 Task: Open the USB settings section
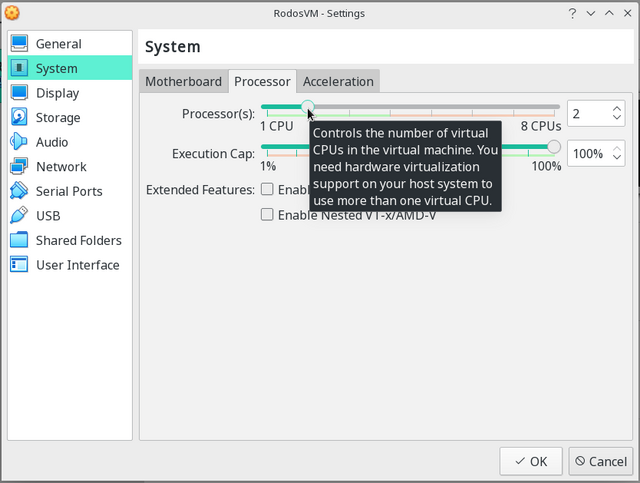coord(48,216)
